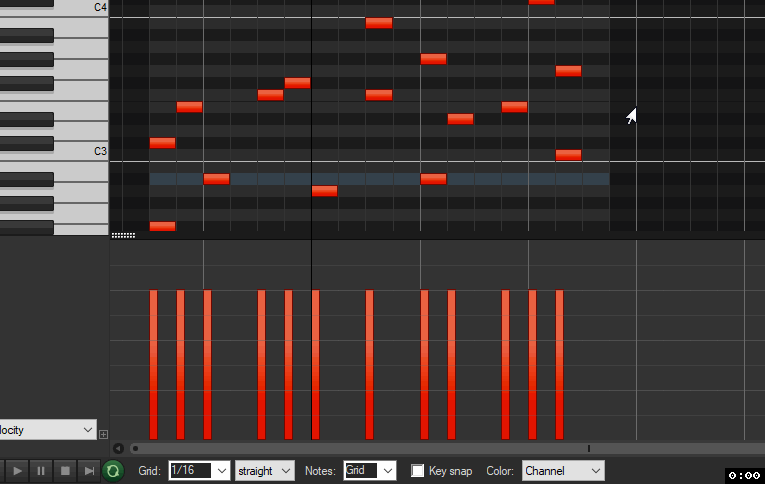765x484 pixels.
Task: Click the 0:00 time display
Action: click(745, 475)
